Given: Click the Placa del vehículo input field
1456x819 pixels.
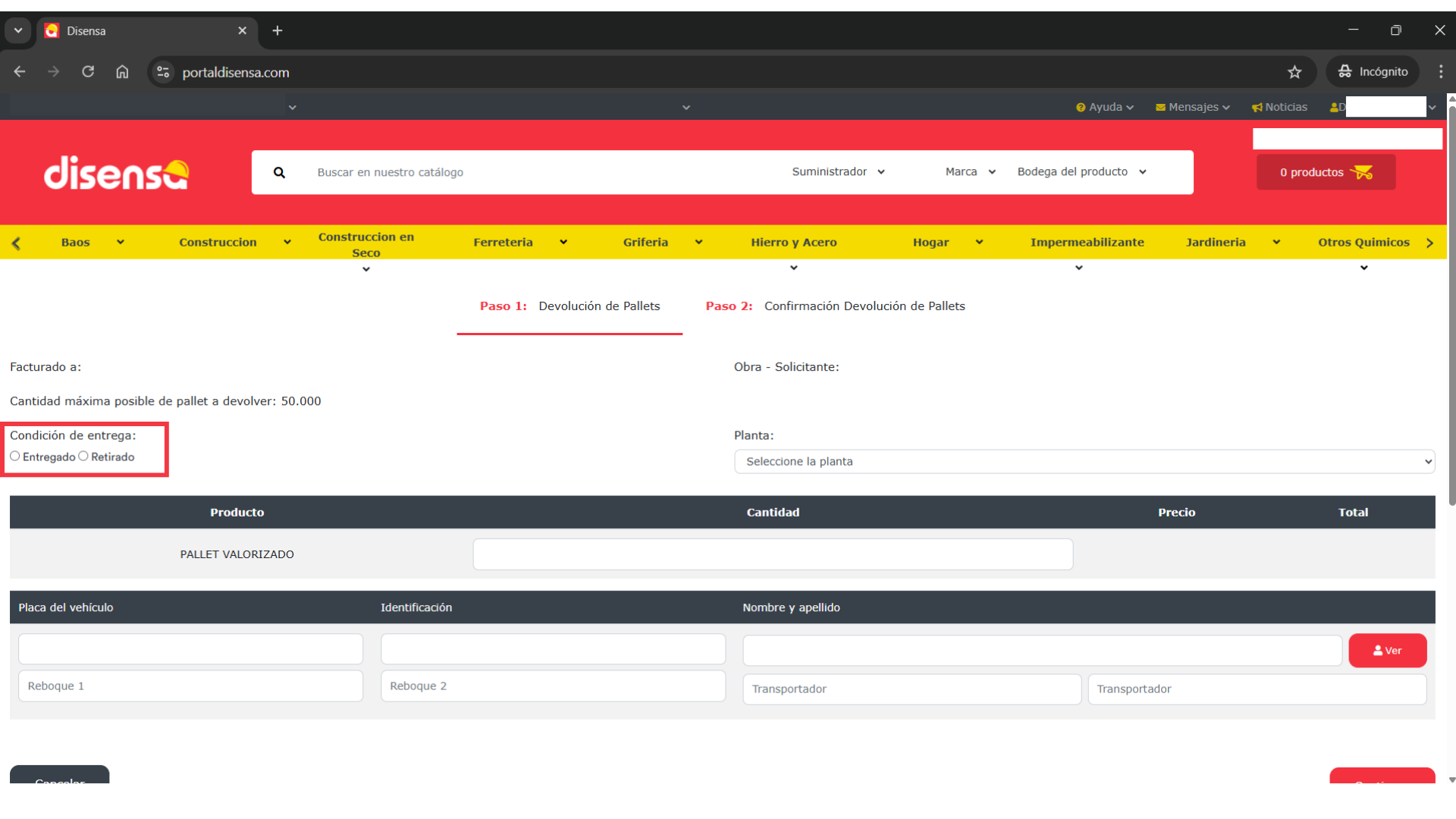Looking at the screenshot, I should click(x=190, y=650).
